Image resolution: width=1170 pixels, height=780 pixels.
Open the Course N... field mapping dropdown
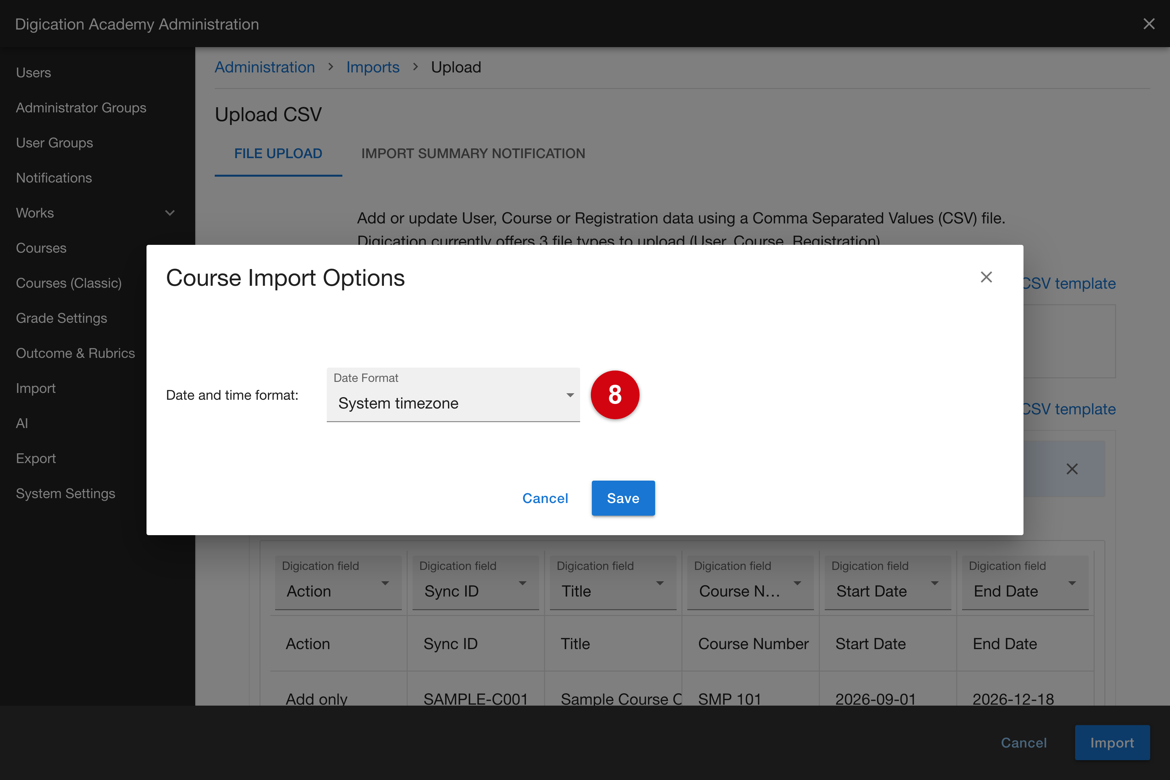point(750,582)
